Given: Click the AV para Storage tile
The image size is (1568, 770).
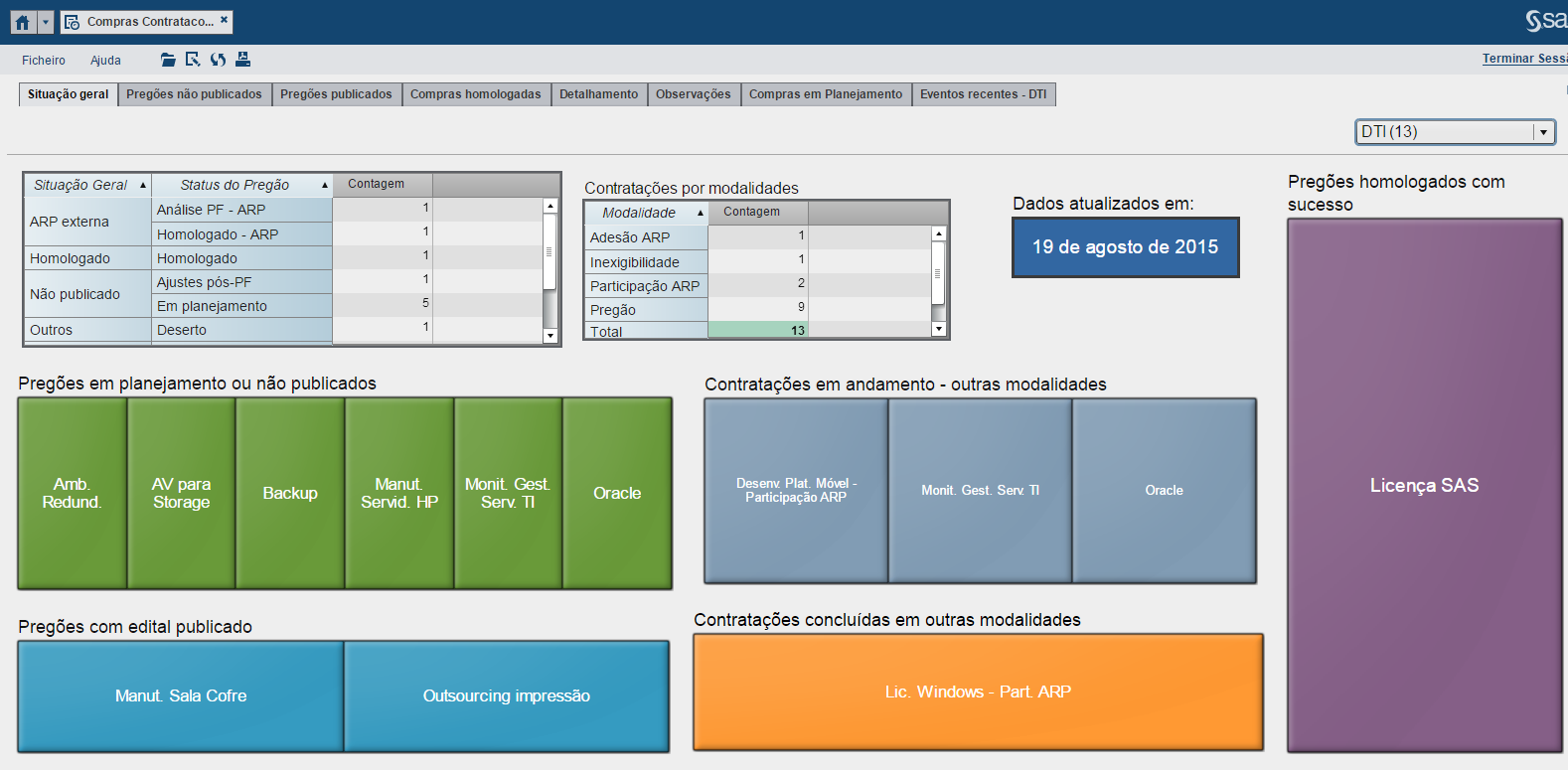Looking at the screenshot, I should (182, 493).
